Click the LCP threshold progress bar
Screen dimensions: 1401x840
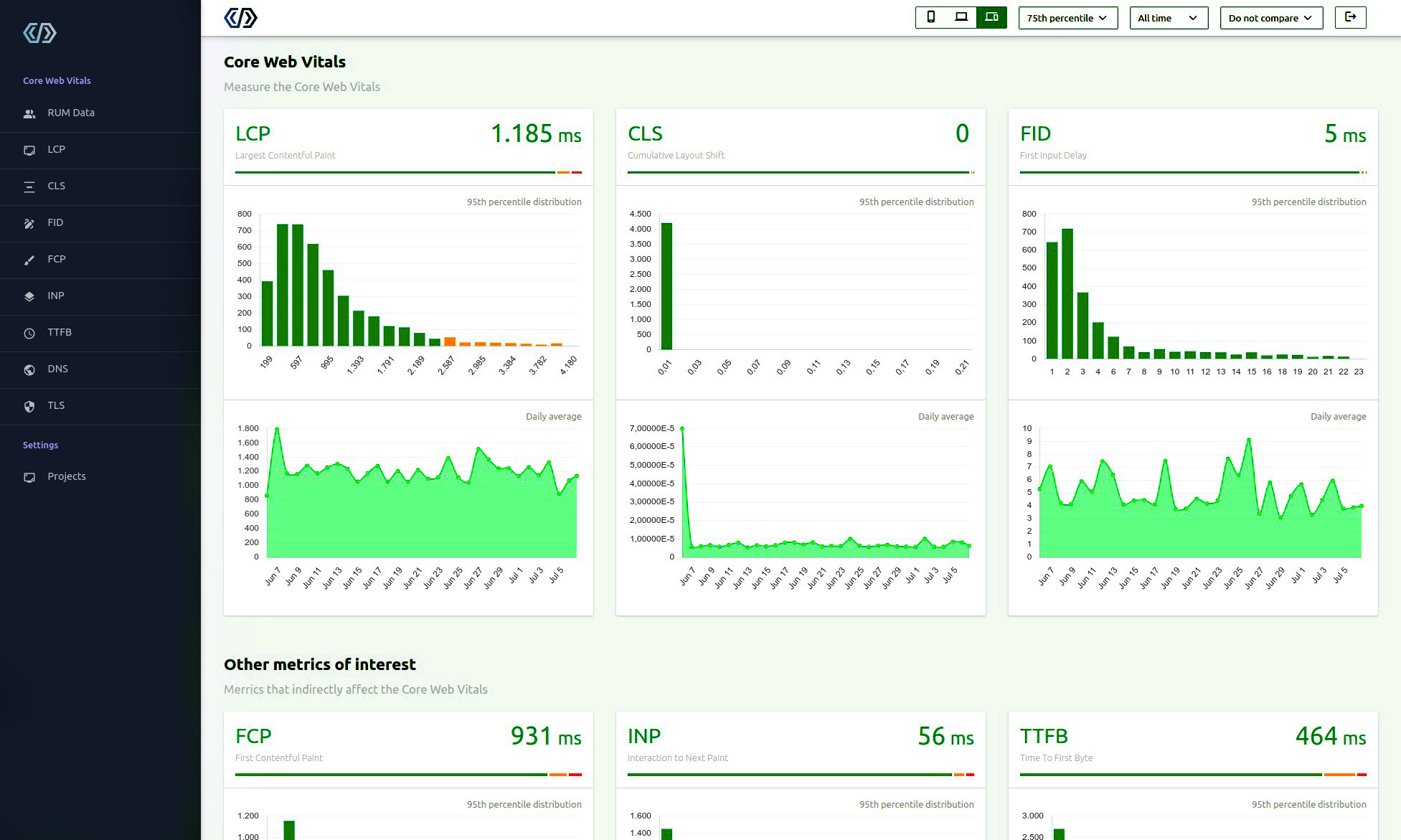tap(407, 172)
